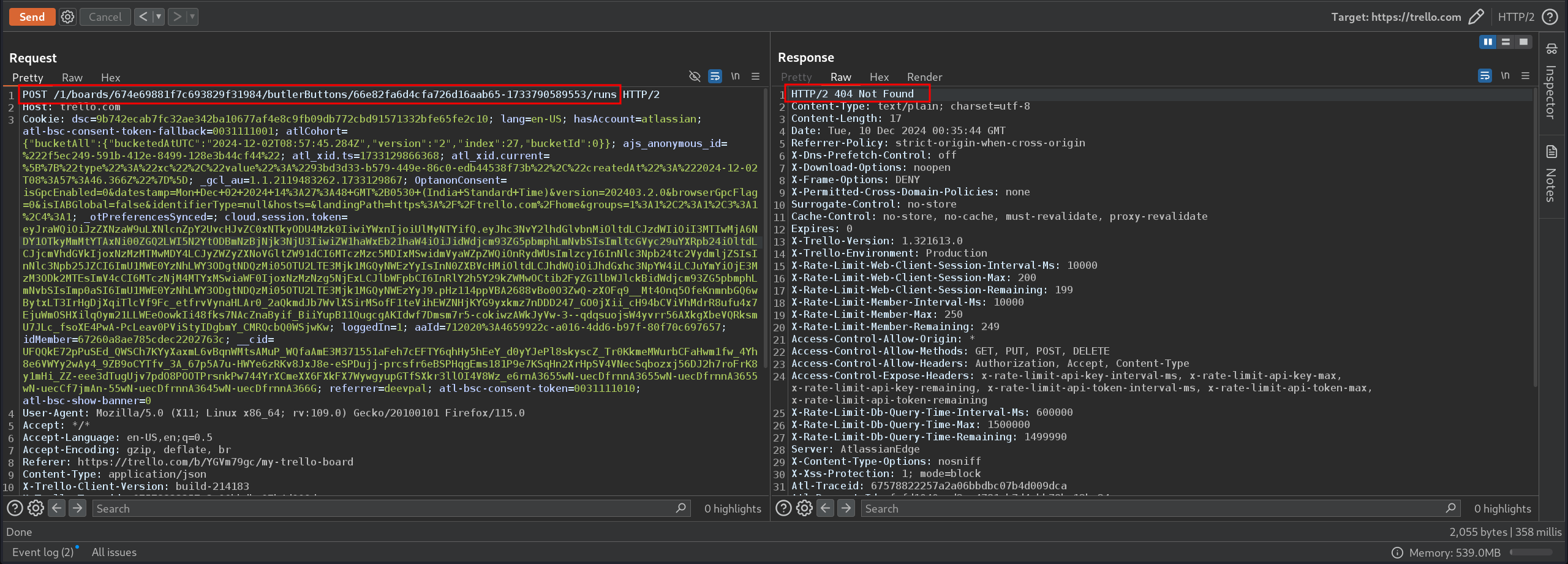Click the orange Send button
Image resolution: width=1568 pixels, height=564 pixels.
(x=32, y=17)
